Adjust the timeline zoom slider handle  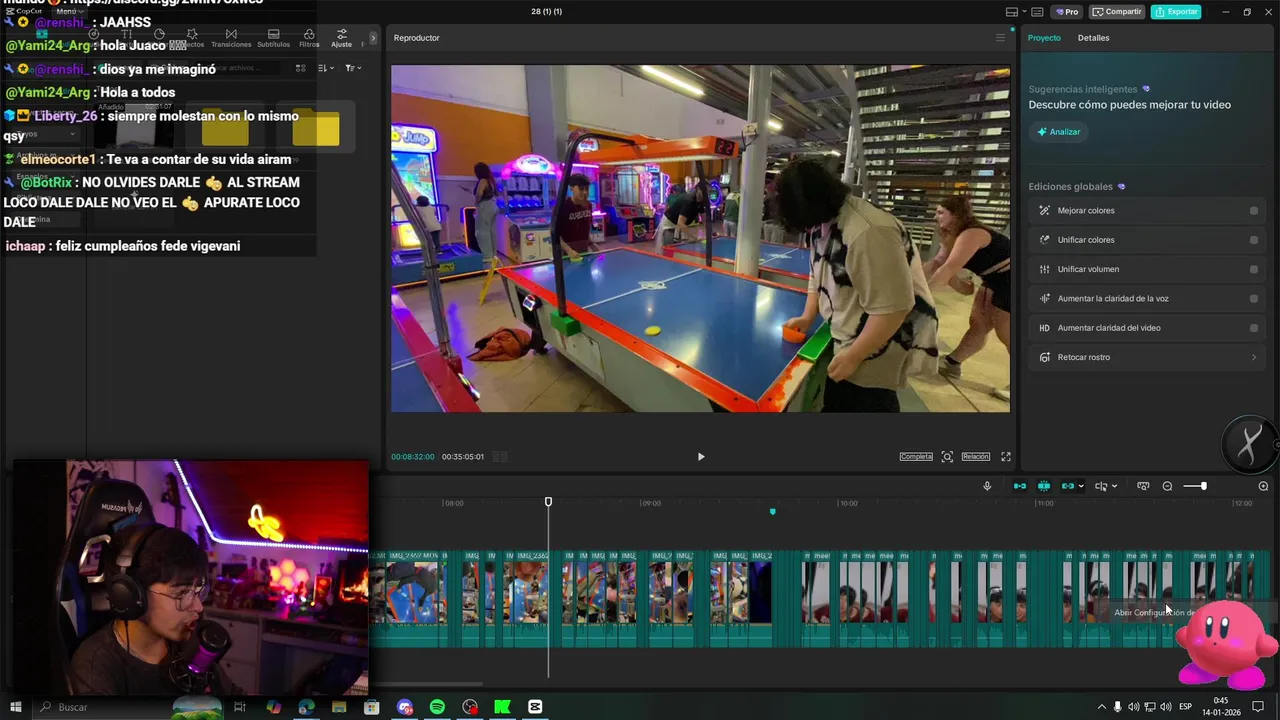coord(1203,486)
